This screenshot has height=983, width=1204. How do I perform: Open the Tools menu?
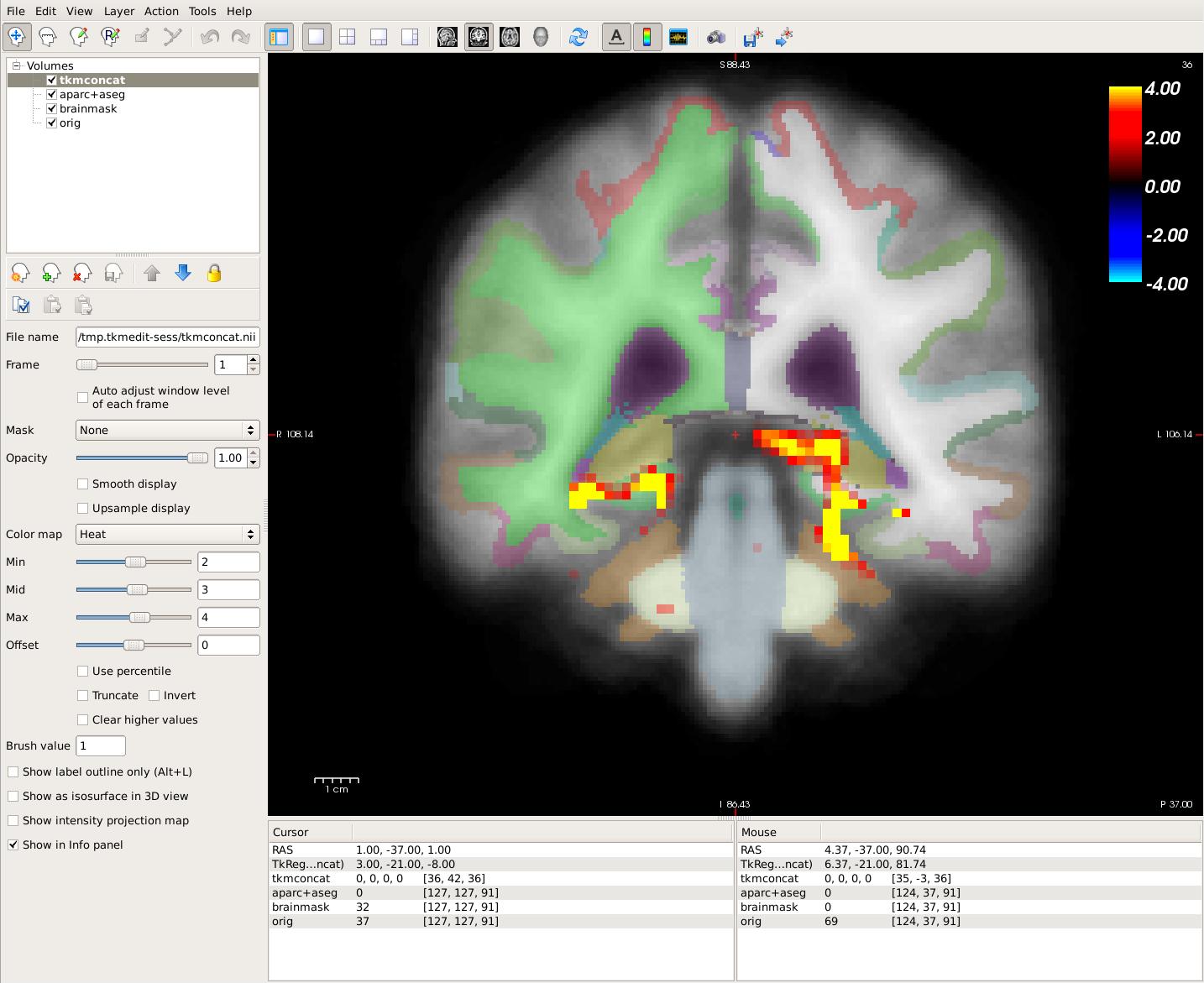[202, 11]
